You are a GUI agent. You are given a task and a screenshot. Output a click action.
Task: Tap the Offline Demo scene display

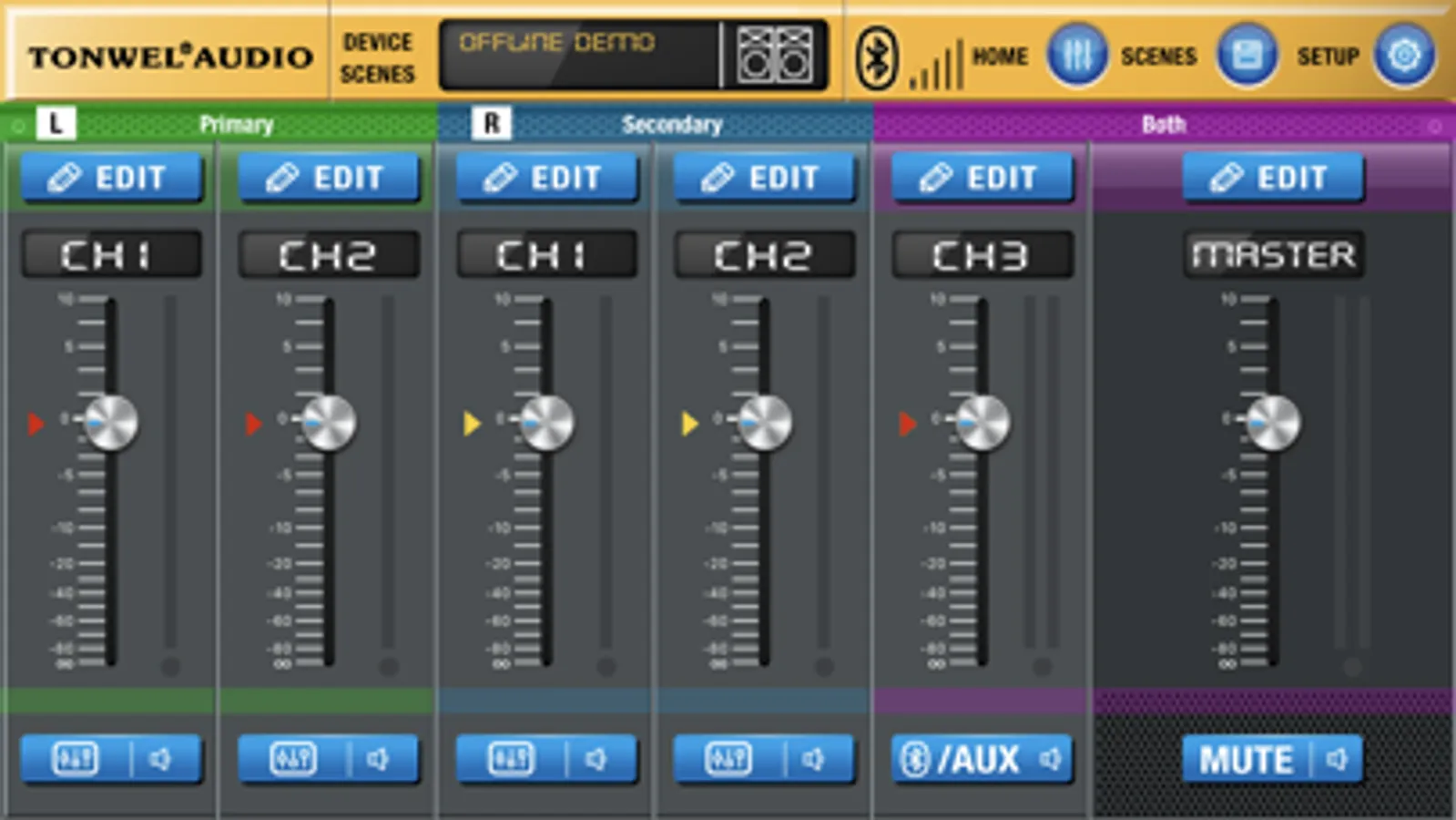(580, 56)
